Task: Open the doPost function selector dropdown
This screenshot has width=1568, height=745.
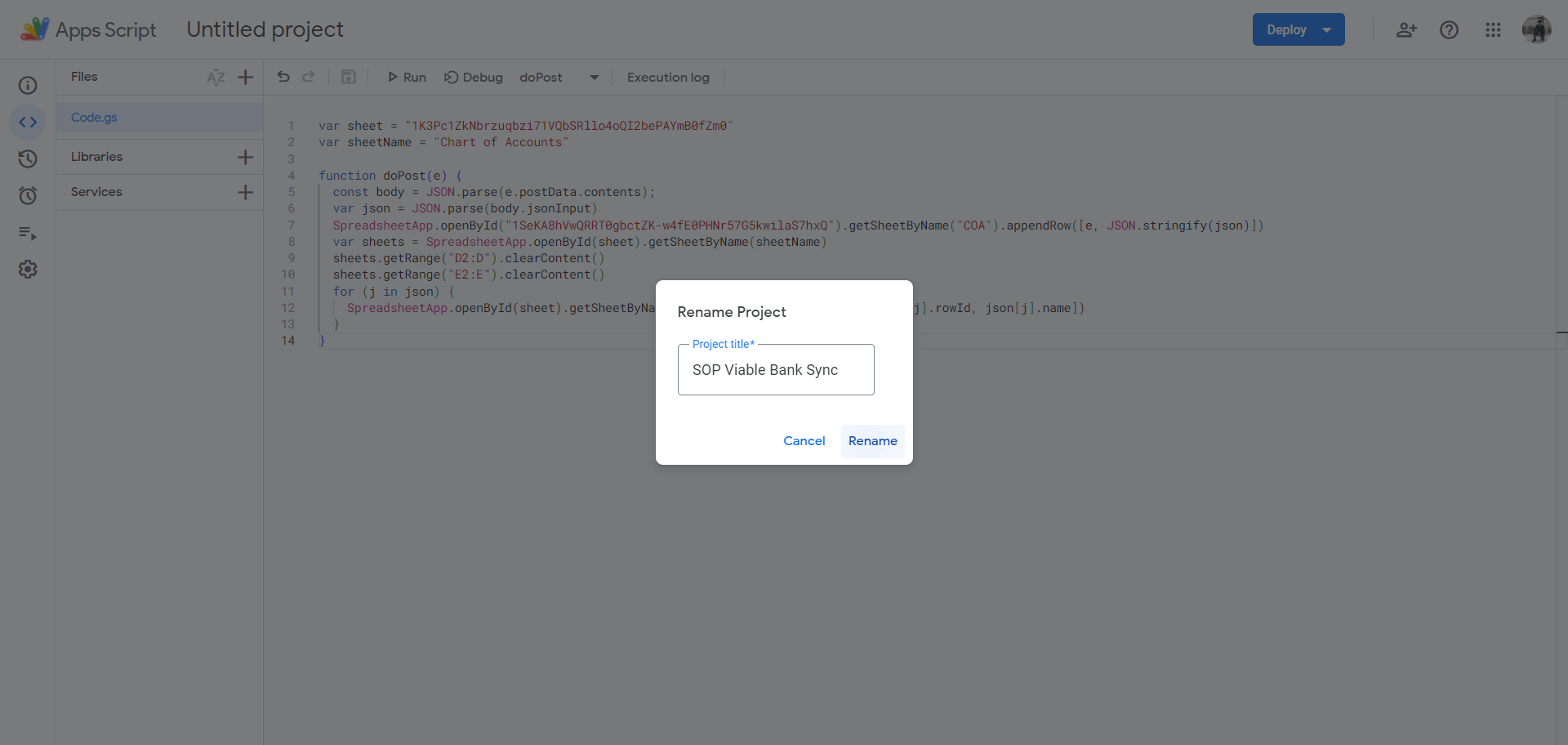Action: 559,77
